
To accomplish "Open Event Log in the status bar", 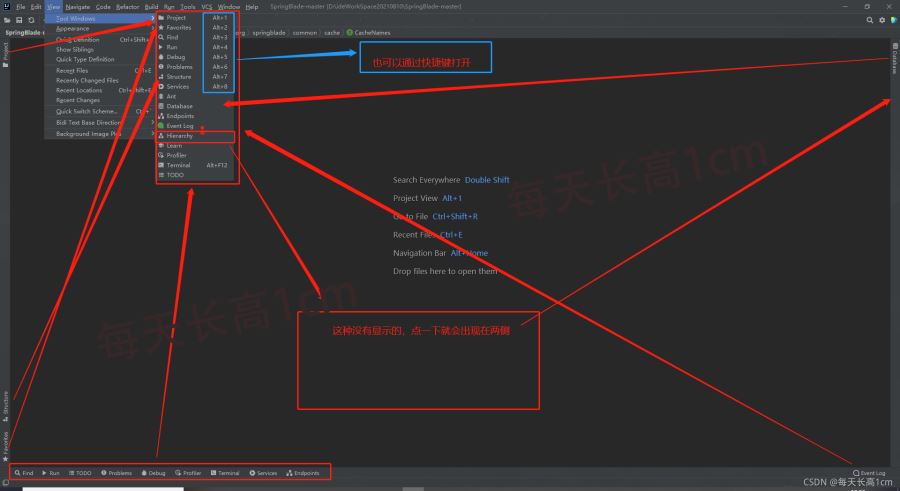I will [869, 473].
